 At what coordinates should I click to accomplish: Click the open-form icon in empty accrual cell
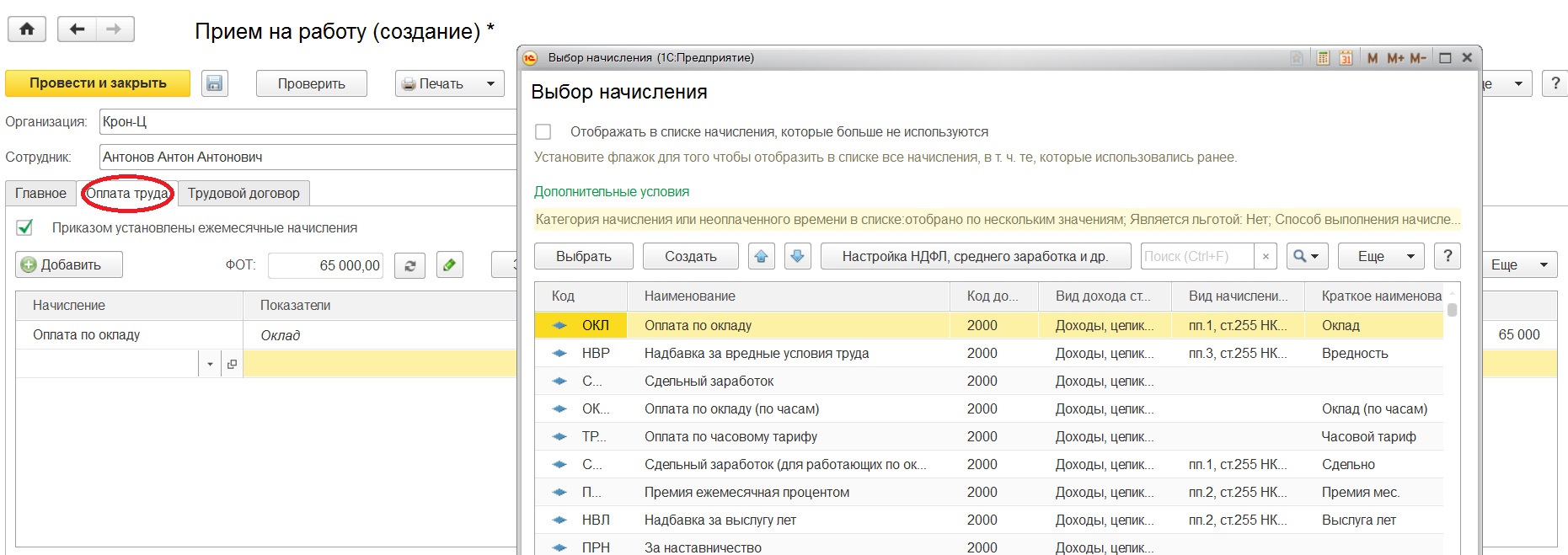232,364
